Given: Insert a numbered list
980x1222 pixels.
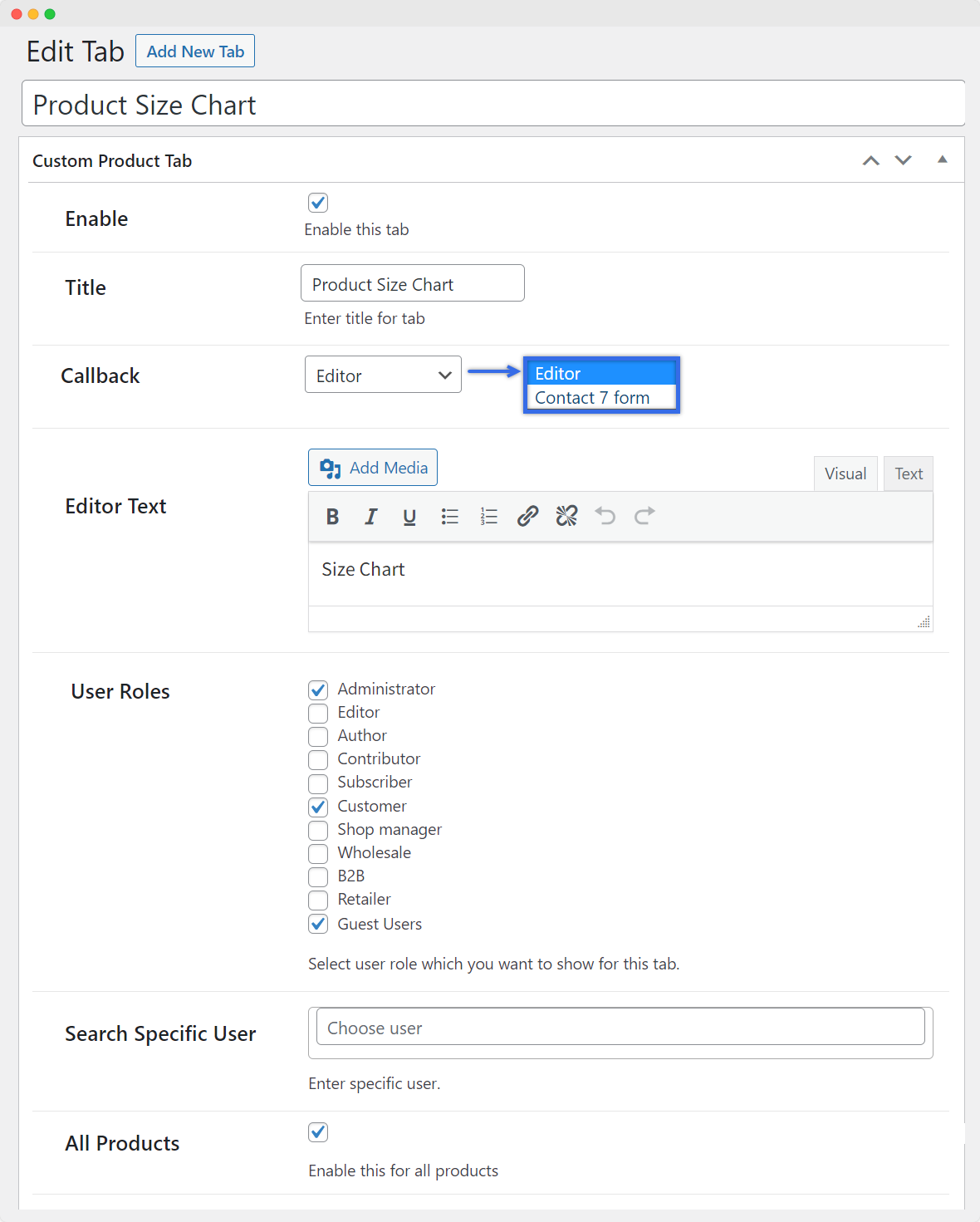Looking at the screenshot, I should coord(488,517).
